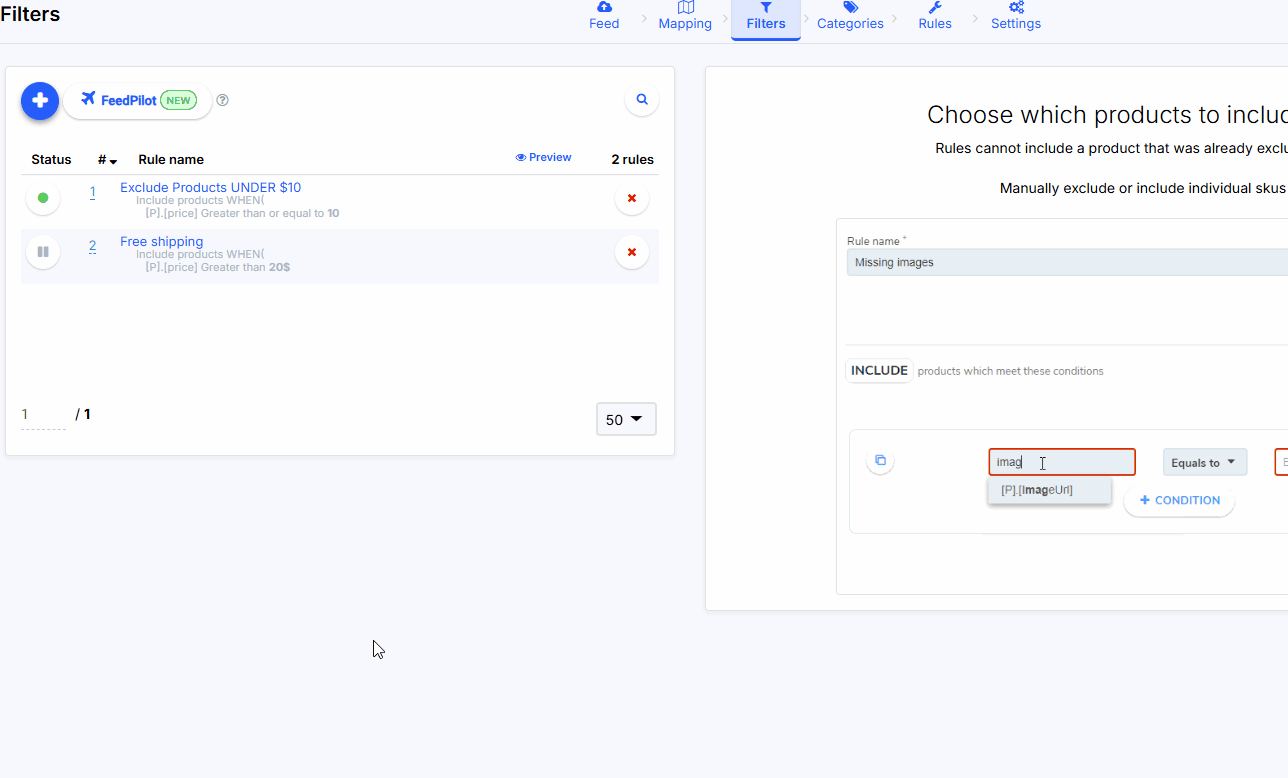The image size is (1288, 778).
Task: Toggle active status of Exclude Products rule
Action: click(43, 198)
